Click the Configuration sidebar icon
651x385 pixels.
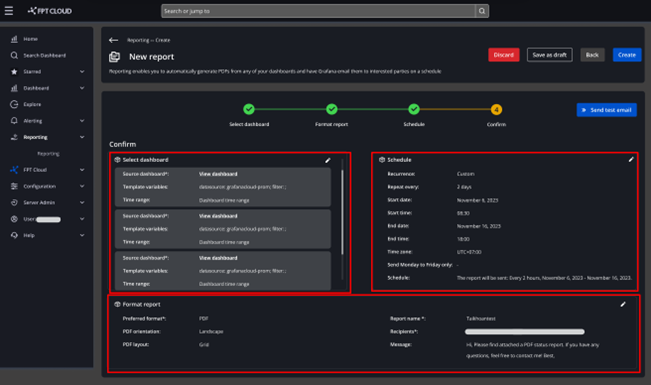point(14,186)
